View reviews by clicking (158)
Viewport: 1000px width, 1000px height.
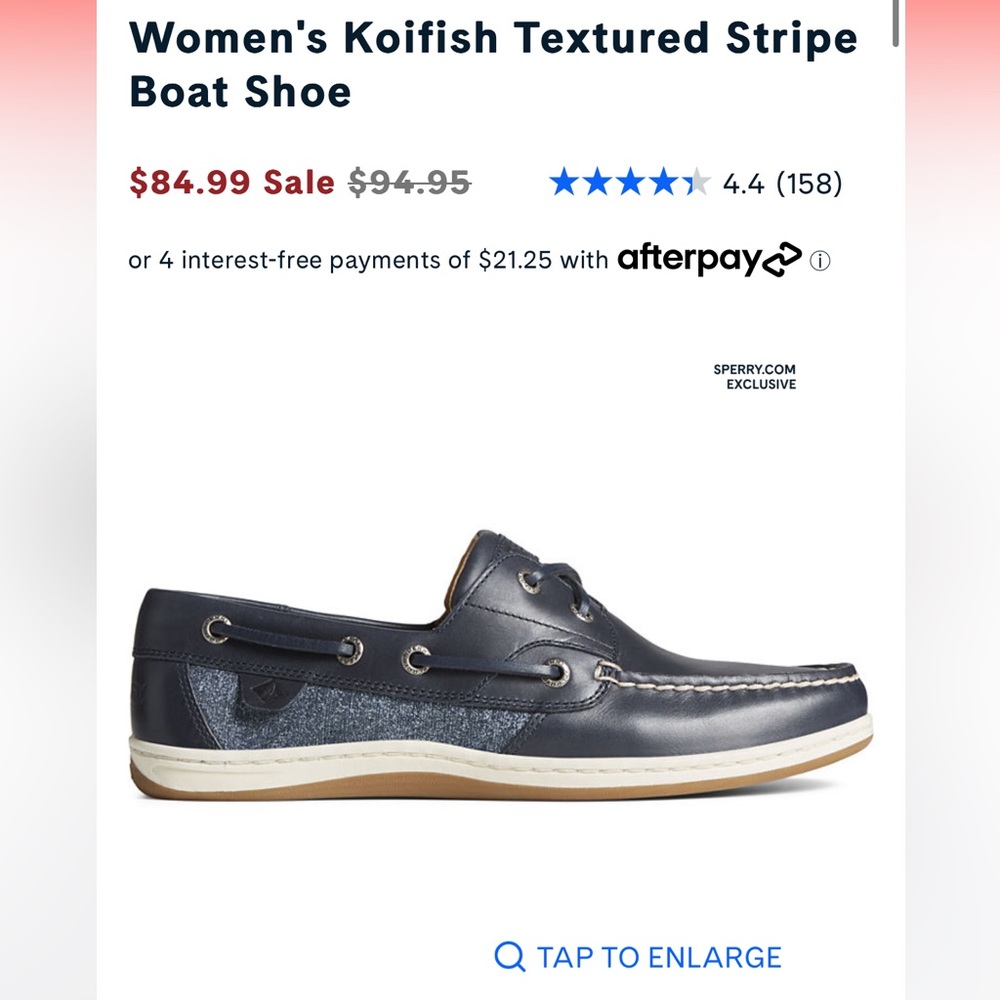click(x=808, y=183)
